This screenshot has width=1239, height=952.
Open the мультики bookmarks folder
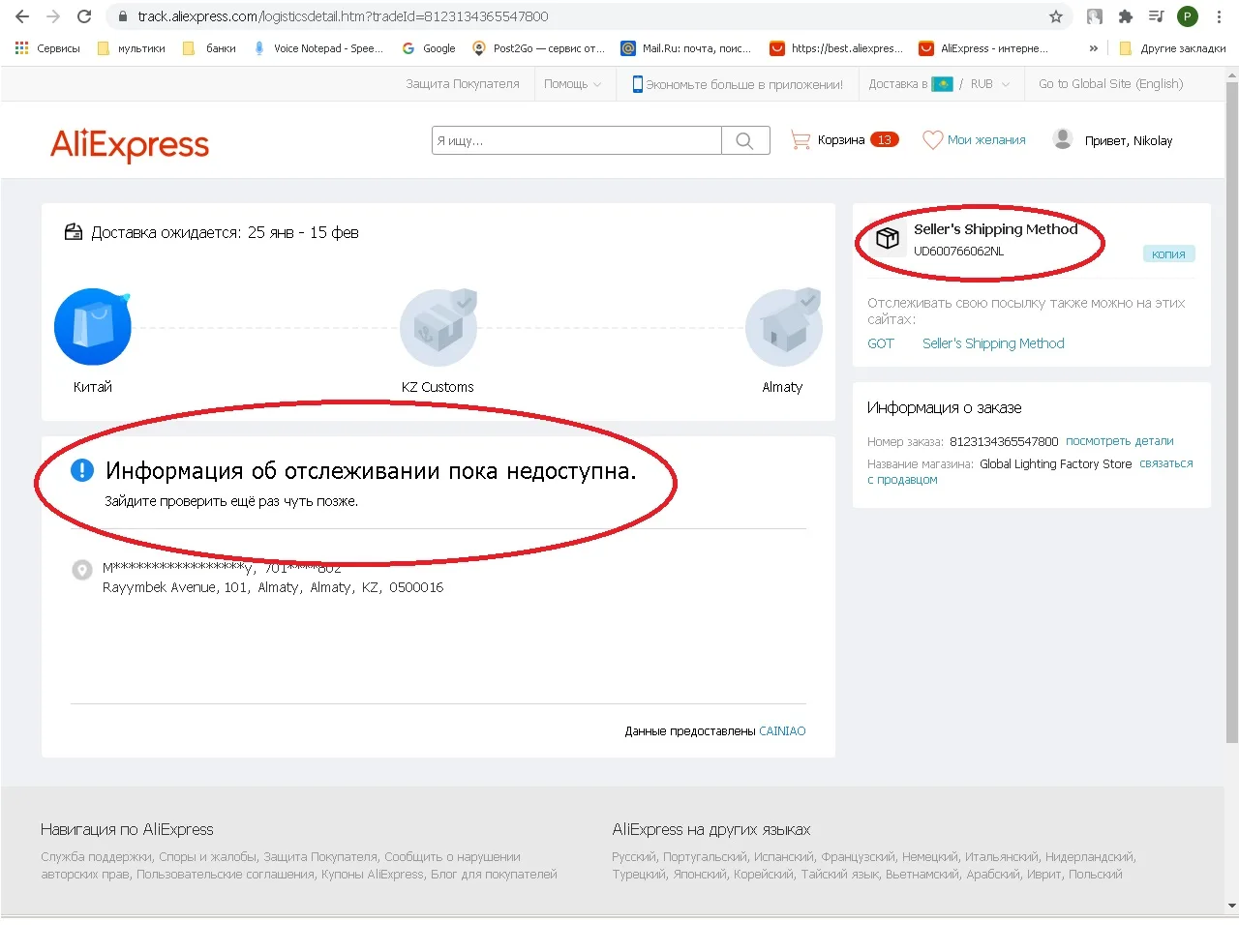click(x=132, y=48)
